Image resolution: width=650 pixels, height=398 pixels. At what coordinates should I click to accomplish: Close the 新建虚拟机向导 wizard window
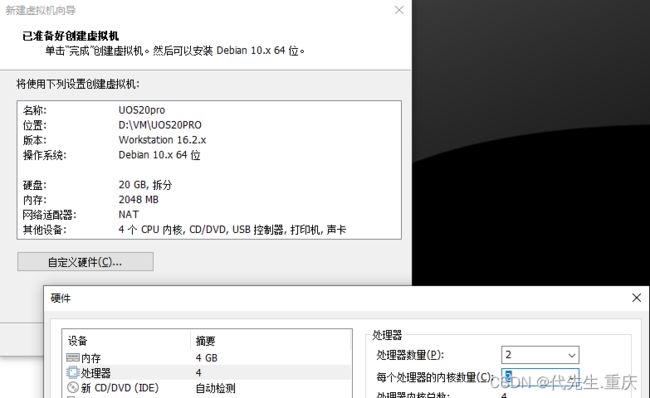399,10
